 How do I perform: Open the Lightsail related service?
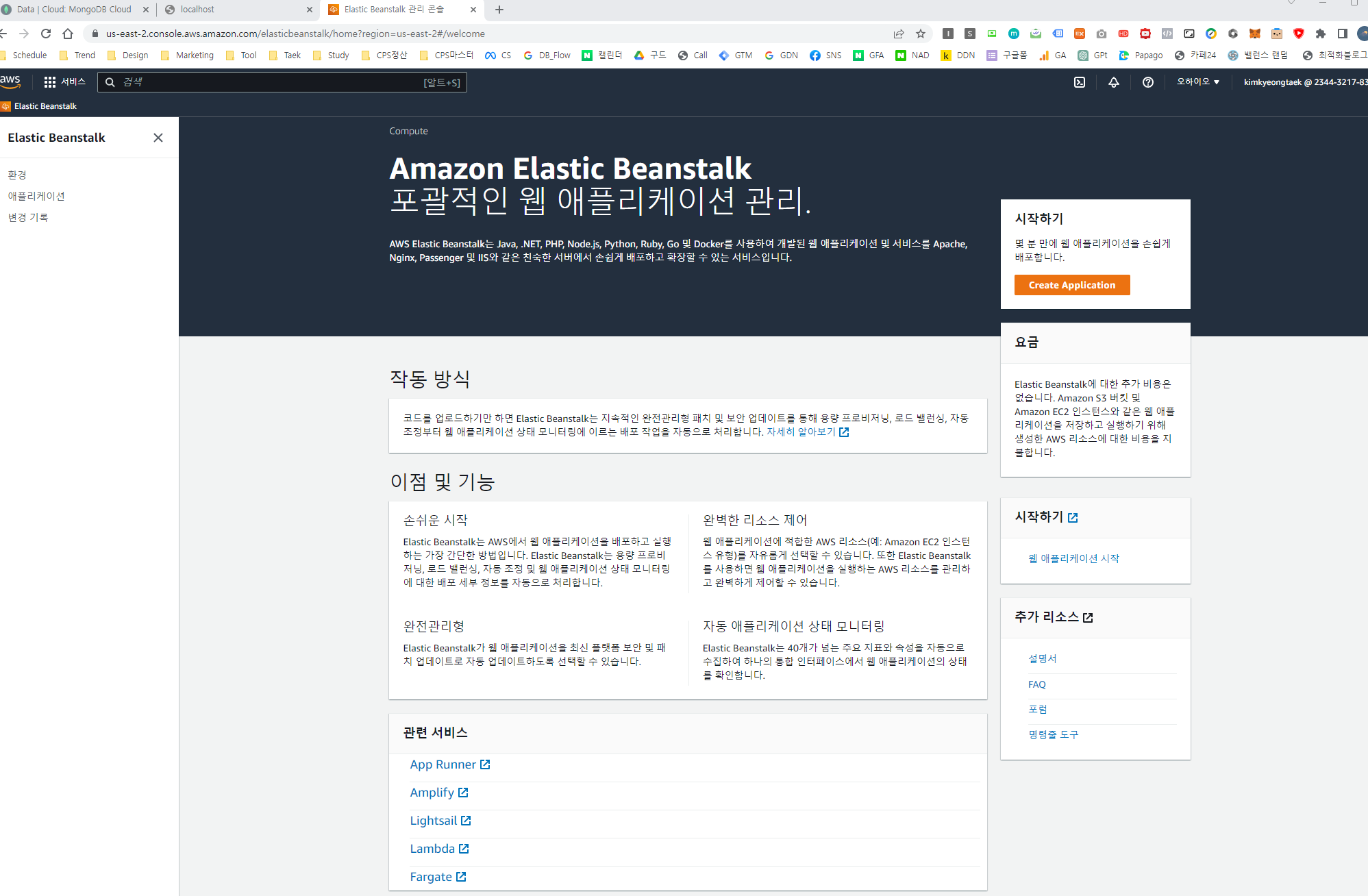440,821
